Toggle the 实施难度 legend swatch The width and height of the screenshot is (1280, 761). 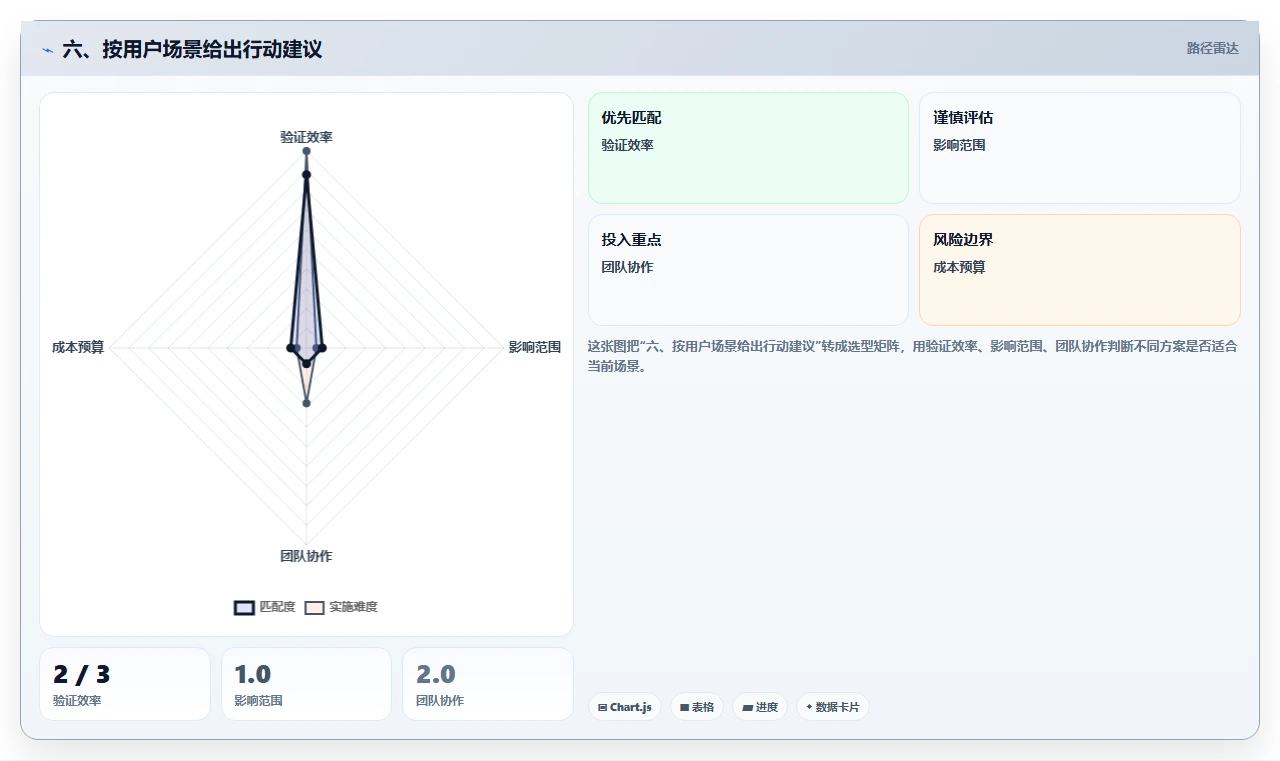(314, 607)
